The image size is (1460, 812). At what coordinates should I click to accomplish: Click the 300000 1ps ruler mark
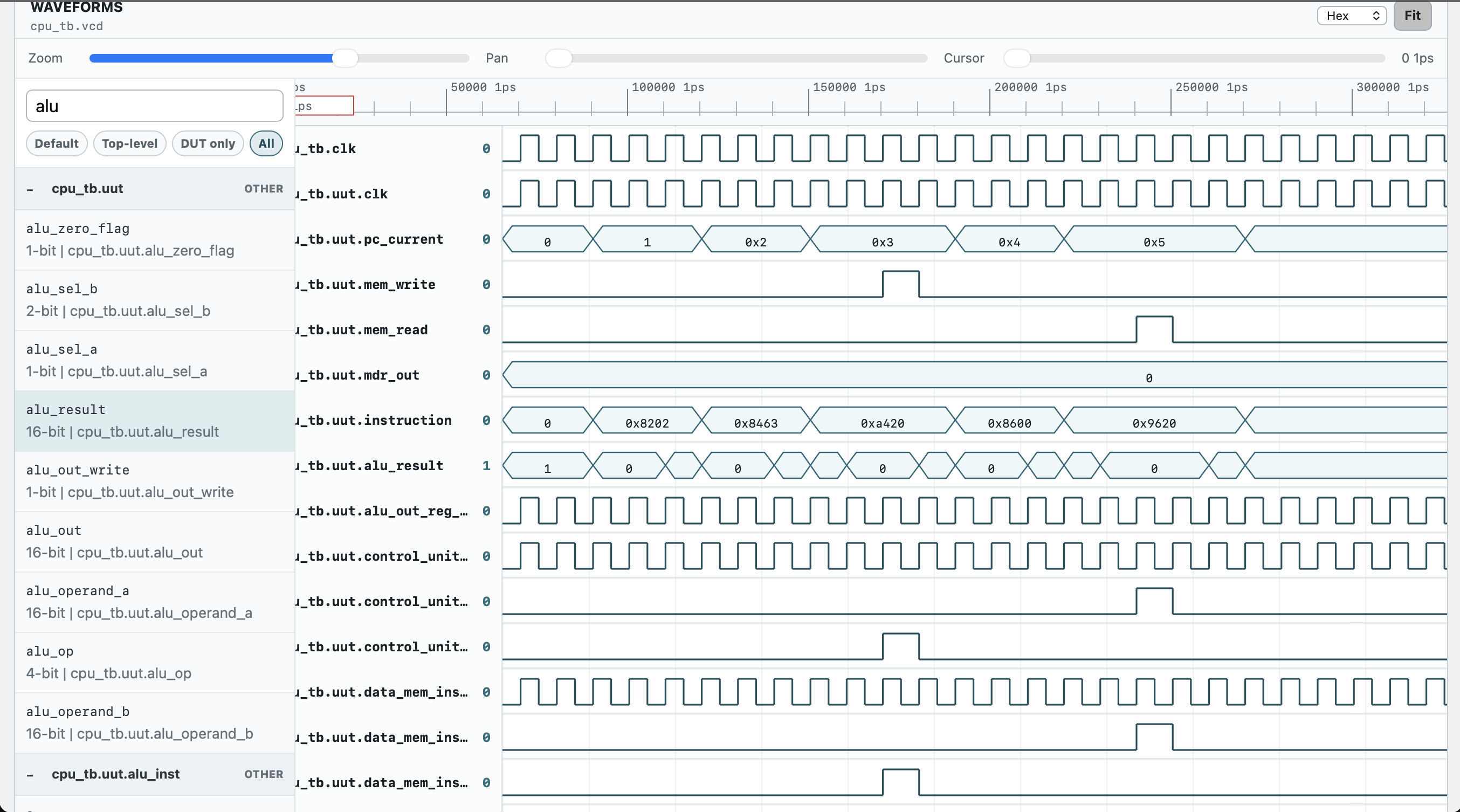pyautogui.click(x=1393, y=87)
